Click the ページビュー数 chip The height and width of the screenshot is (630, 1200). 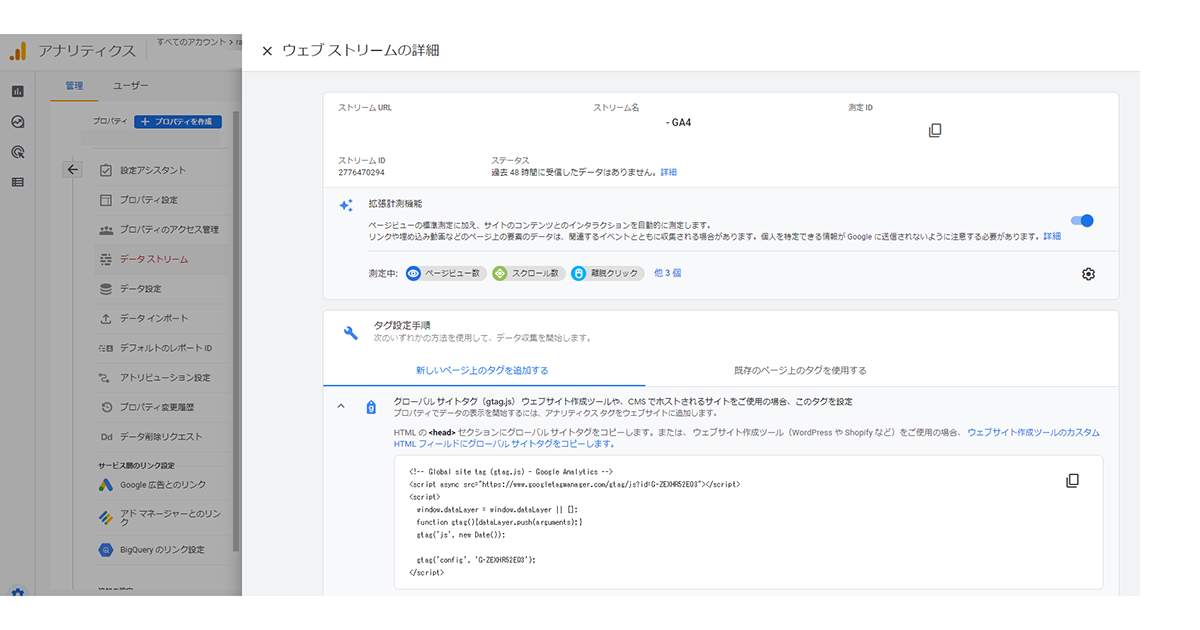pyautogui.click(x=445, y=273)
